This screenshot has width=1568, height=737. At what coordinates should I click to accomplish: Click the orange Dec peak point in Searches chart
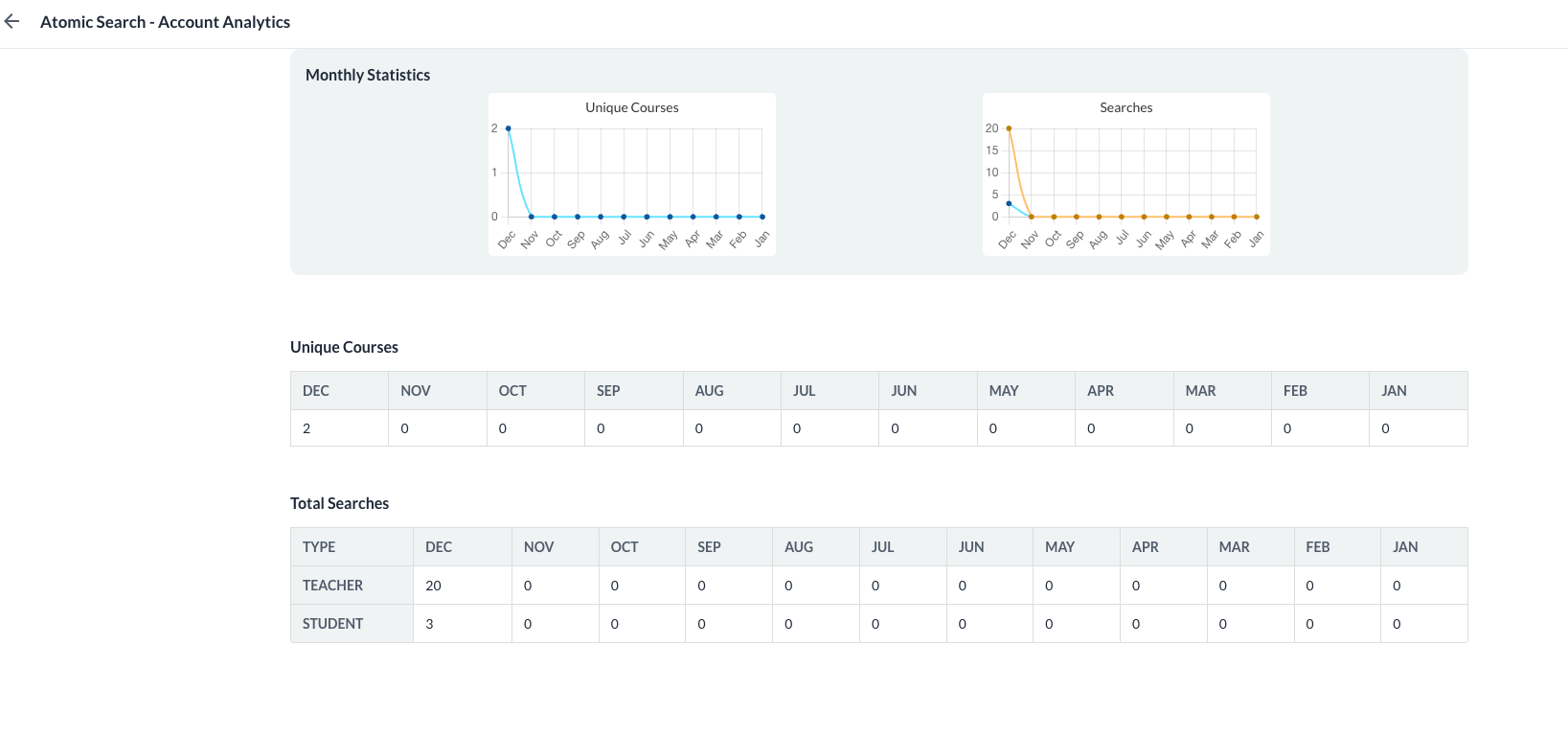pyautogui.click(x=1009, y=128)
